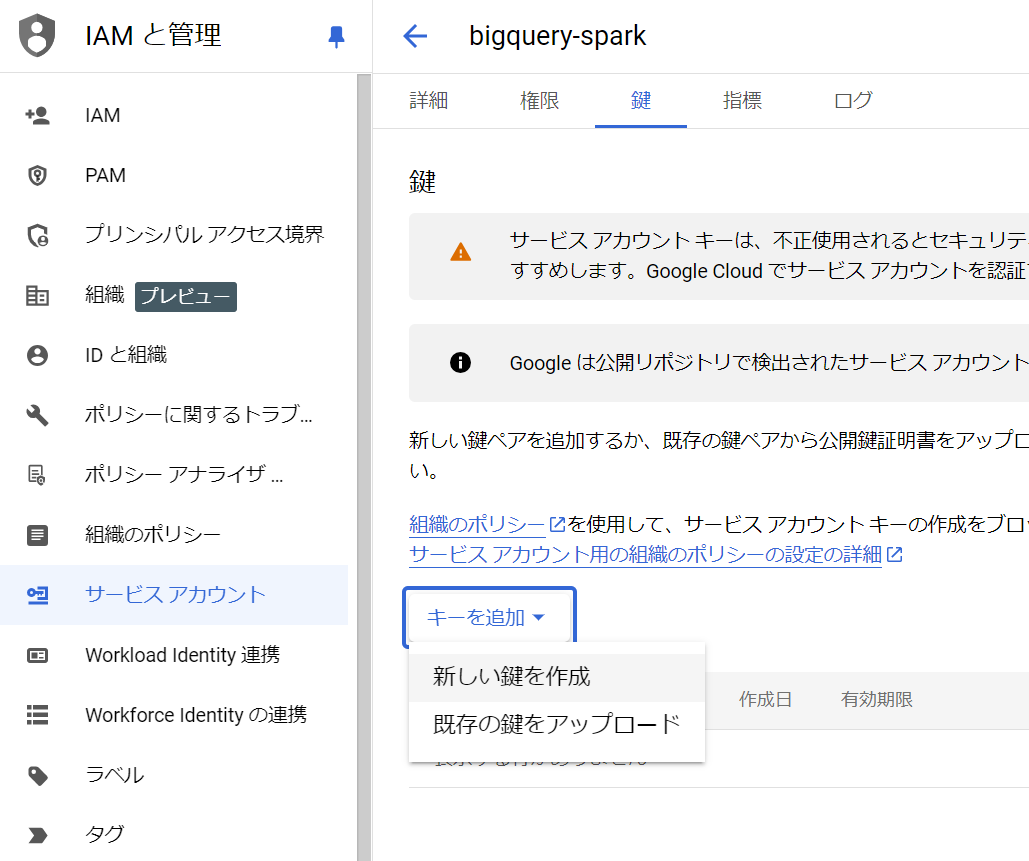Click the ID と組織 person icon

pos(37,355)
